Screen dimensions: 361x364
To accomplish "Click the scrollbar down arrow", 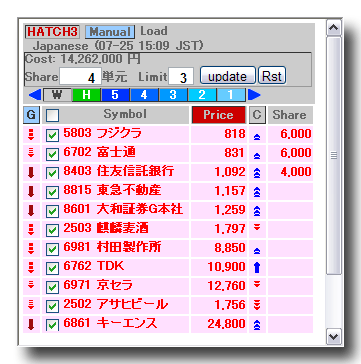I will coord(334,336).
